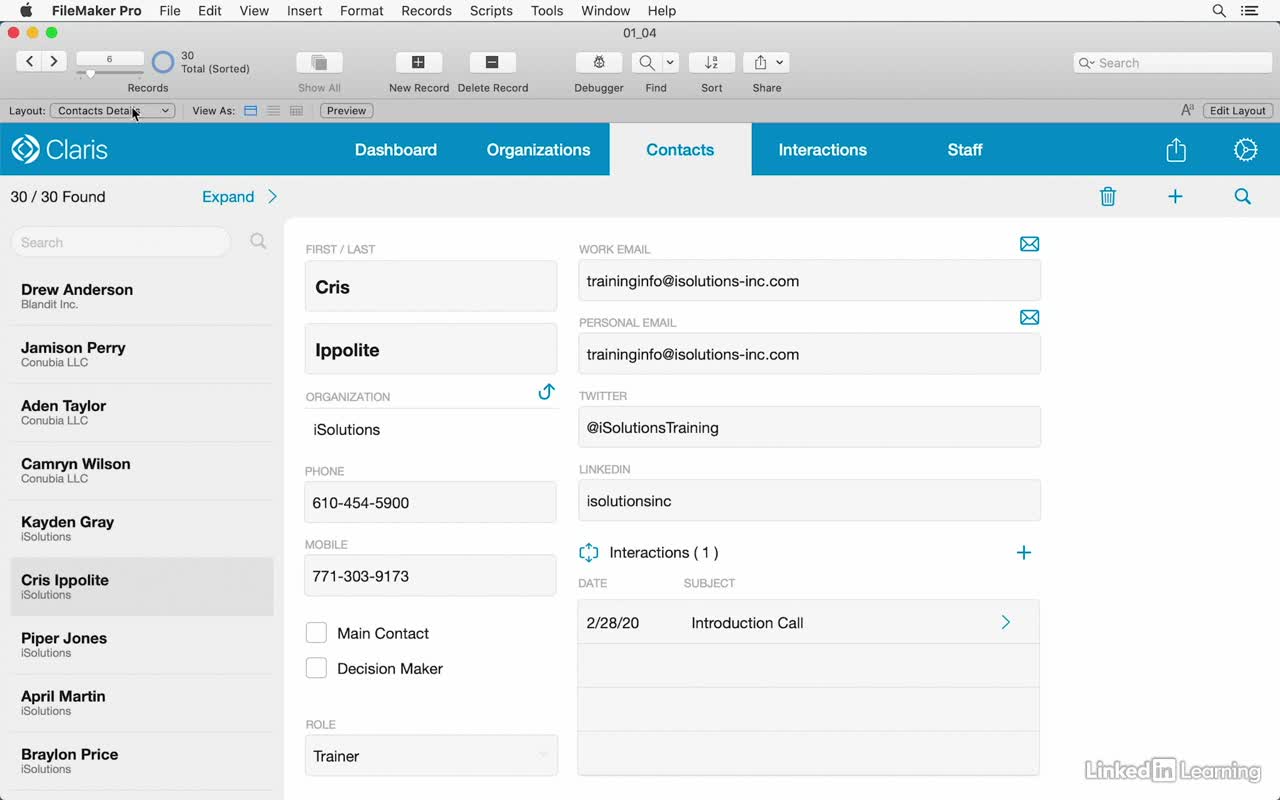Go to previous record arrow
Viewport: 1280px width, 800px height.
[x=30, y=62]
